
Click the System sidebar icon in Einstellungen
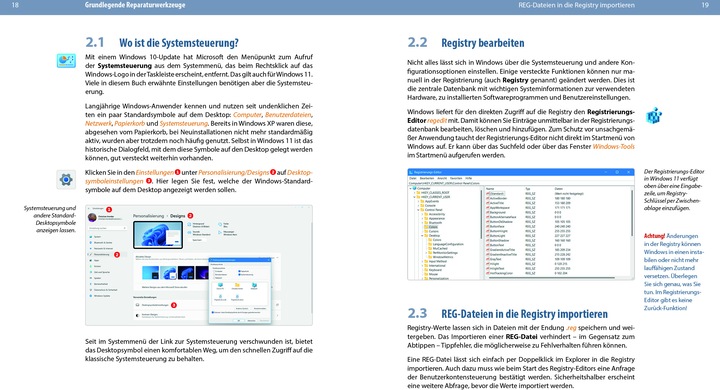(90, 237)
